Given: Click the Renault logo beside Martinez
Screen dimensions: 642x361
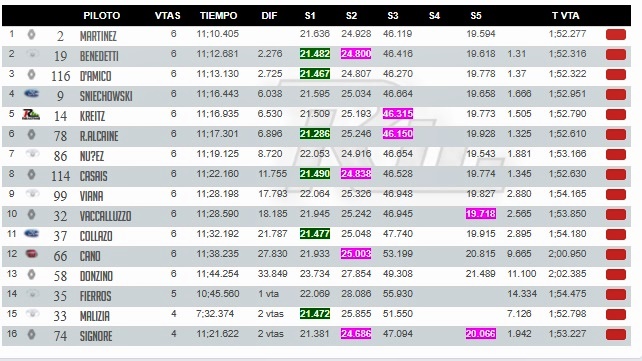Looking at the screenshot, I should [x=32, y=35].
